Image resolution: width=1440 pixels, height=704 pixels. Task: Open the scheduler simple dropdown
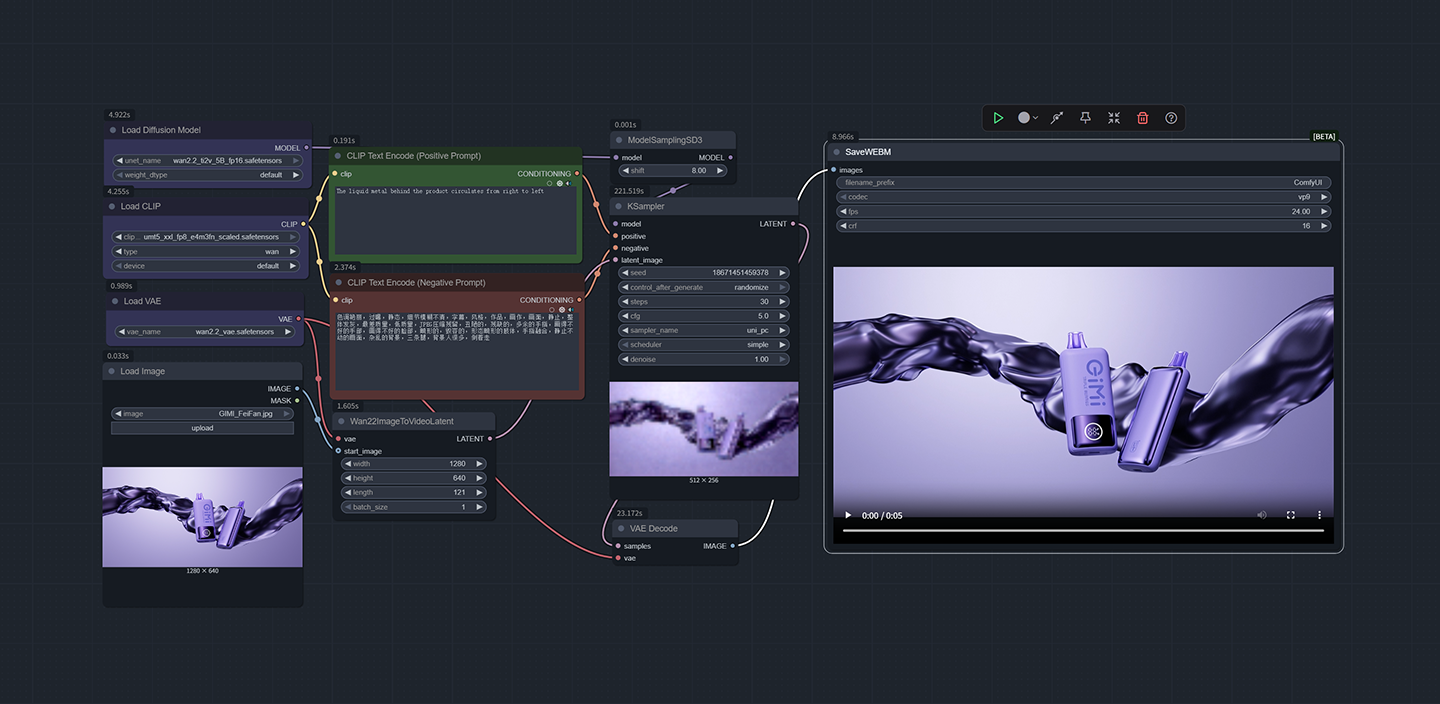(x=704, y=345)
